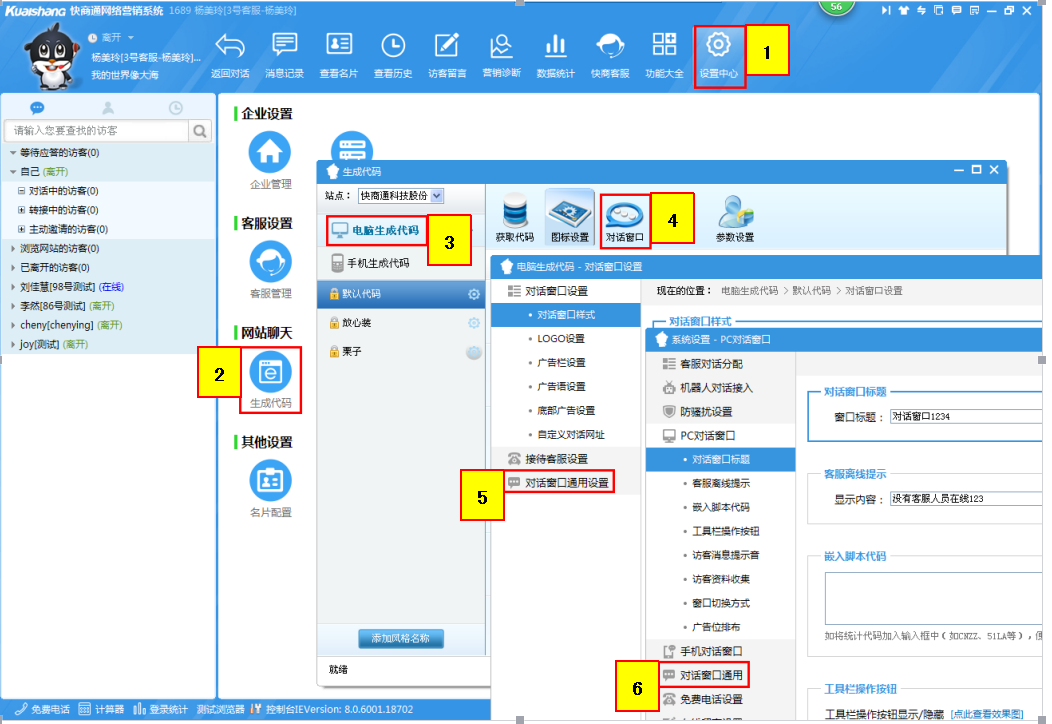Launch 营销诊断 marketing diagnosis
This screenshot has width=1052, height=724.
(501, 55)
